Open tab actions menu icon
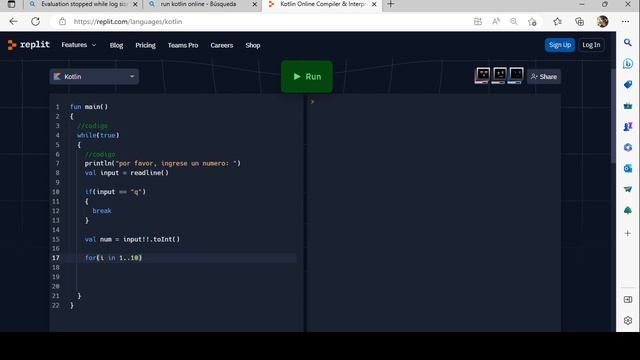Image resolution: width=640 pixels, height=360 pixels. pyautogui.click(x=11, y=4)
